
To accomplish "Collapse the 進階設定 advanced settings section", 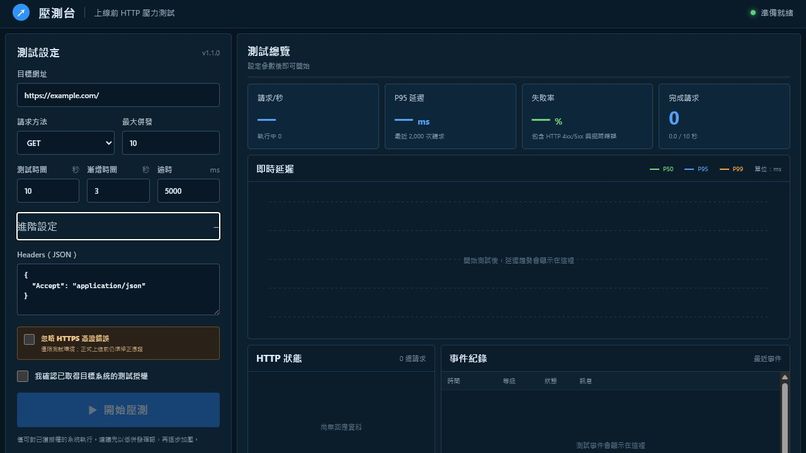I will (118, 226).
